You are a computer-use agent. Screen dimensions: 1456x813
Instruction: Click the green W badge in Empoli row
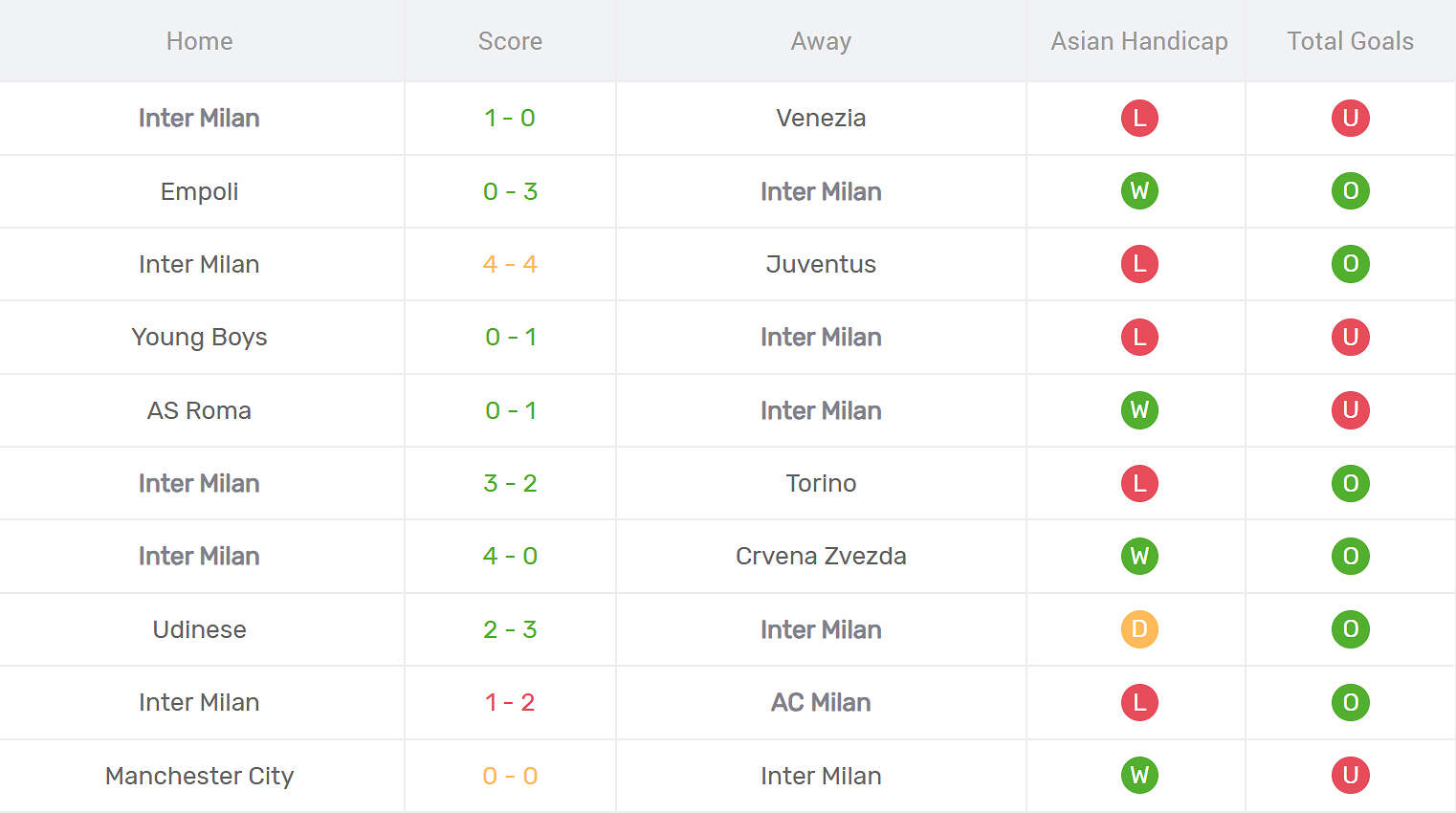click(1139, 191)
